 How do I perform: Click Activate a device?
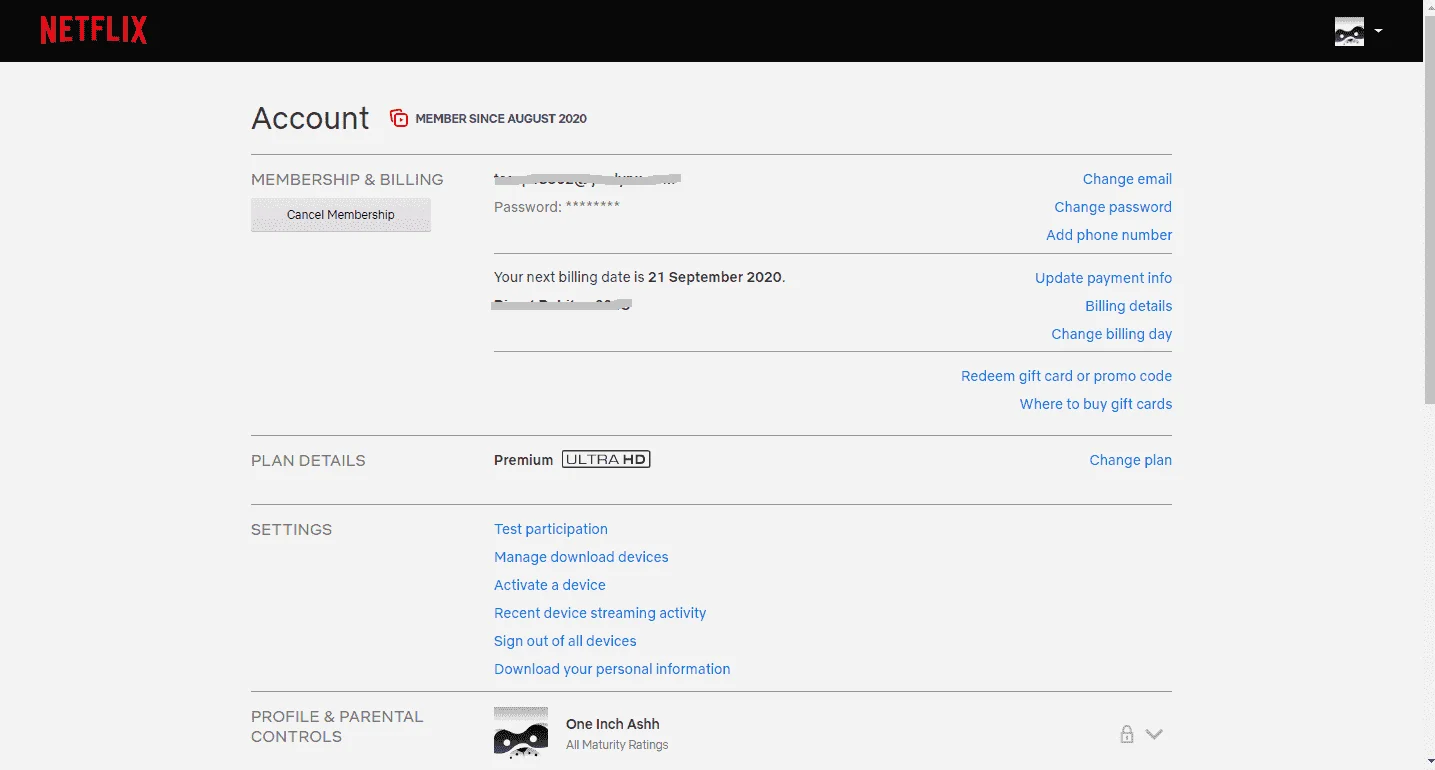[550, 585]
